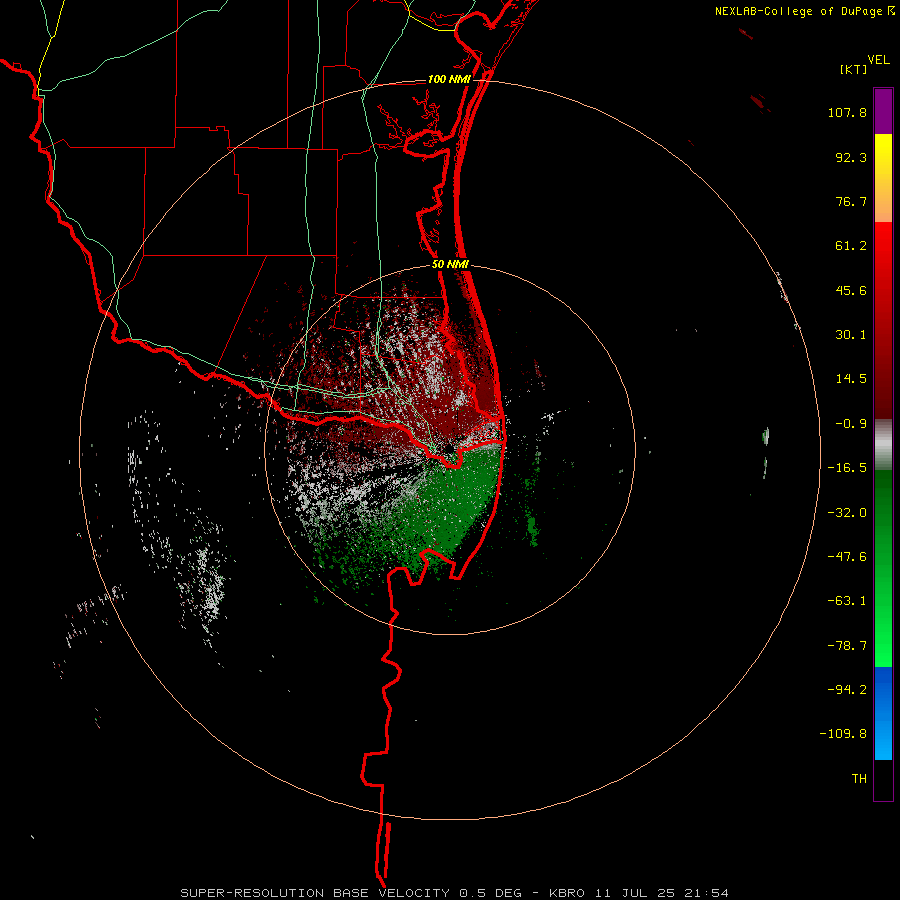Click the 30.1 legend value
The height and width of the screenshot is (900, 900).
coord(851,335)
